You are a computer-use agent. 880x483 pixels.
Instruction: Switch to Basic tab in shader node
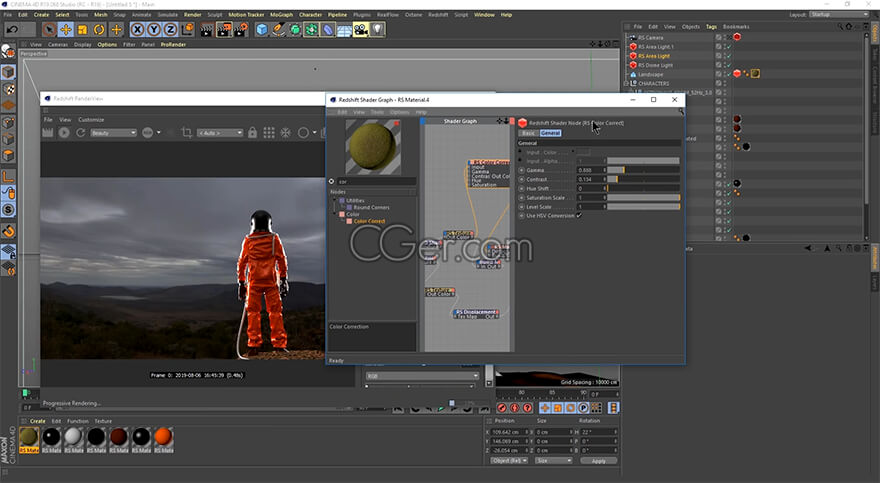pos(528,133)
